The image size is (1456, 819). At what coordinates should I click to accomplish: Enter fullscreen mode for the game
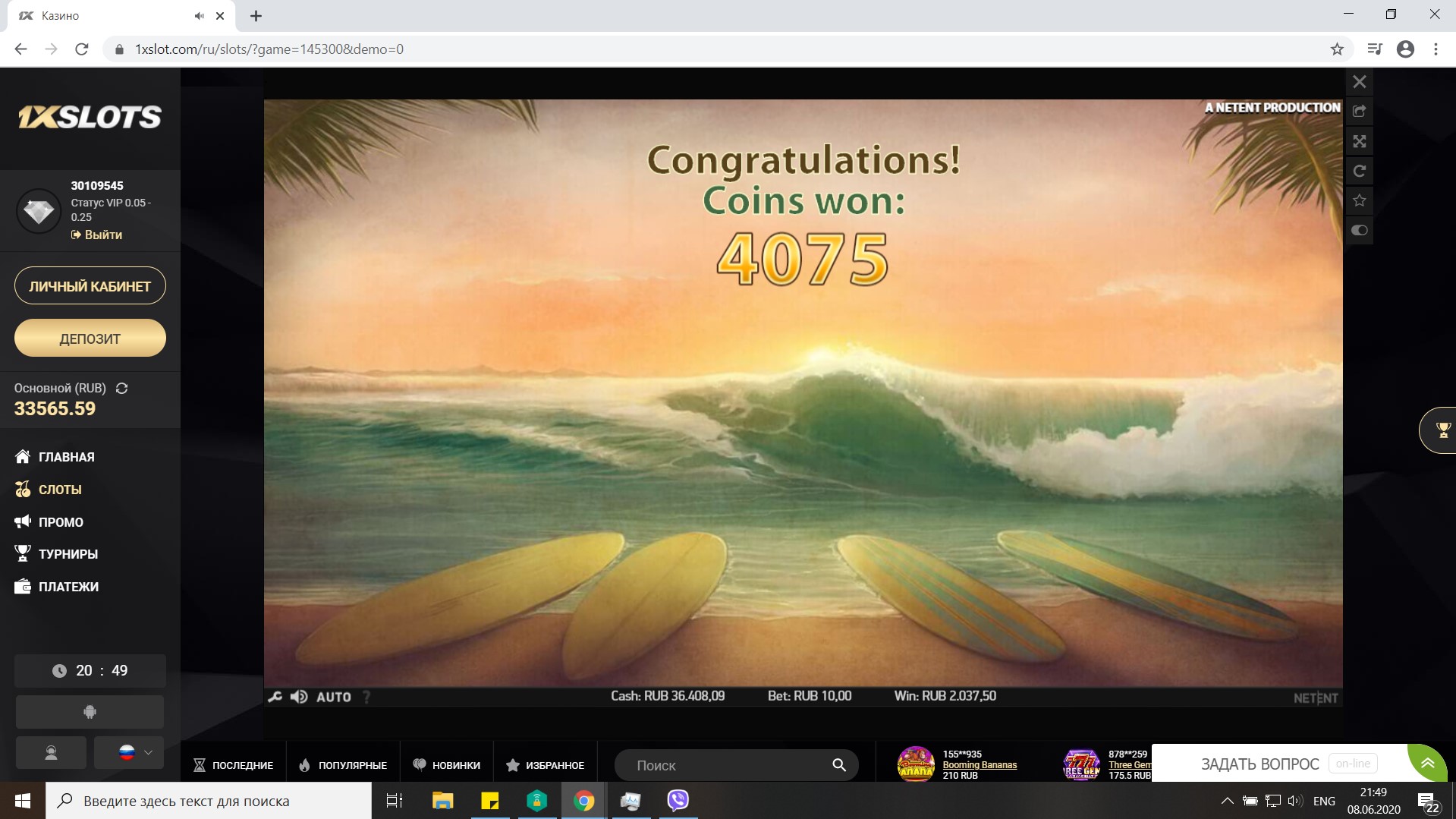tap(1359, 141)
